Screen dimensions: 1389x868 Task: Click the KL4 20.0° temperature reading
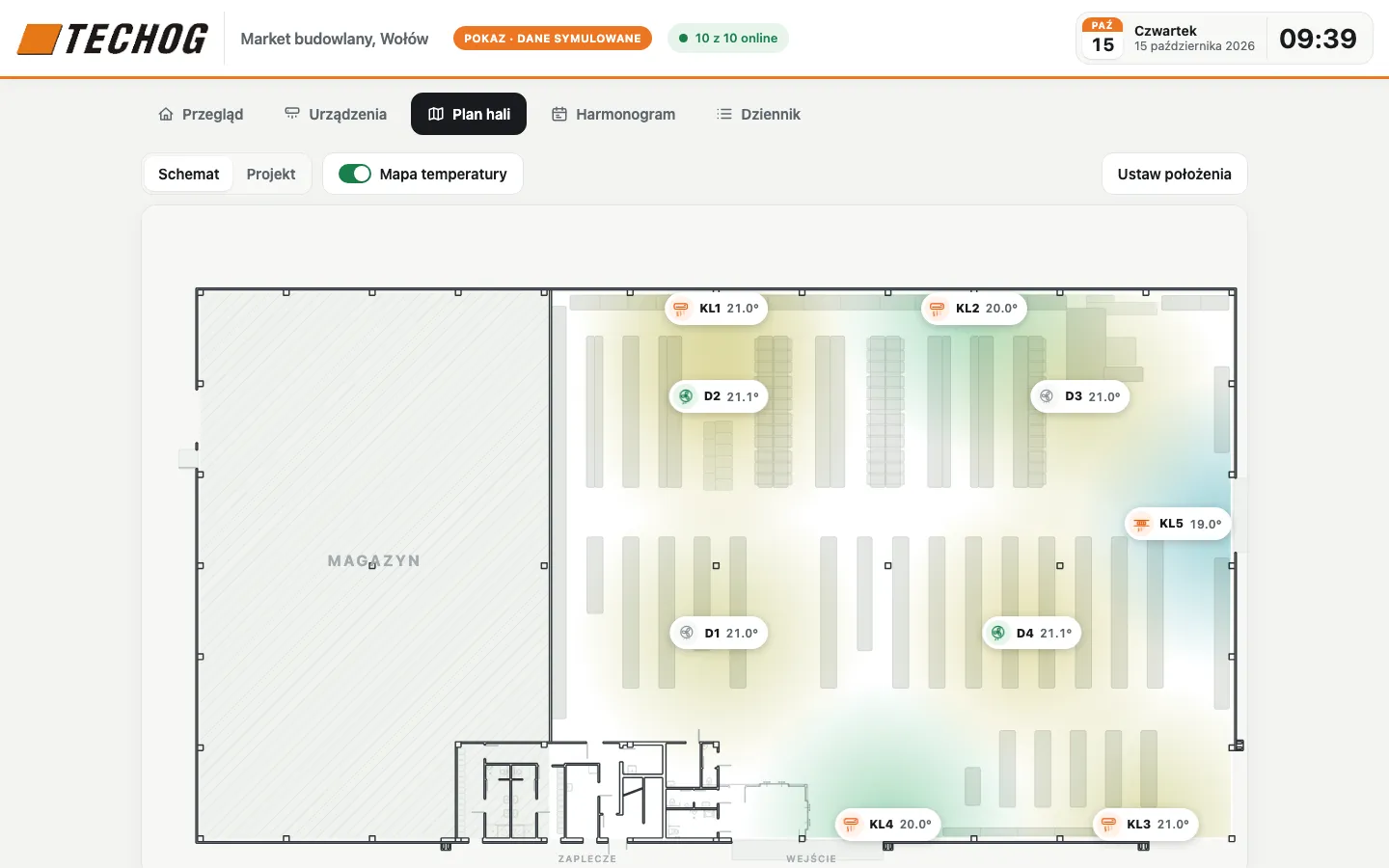point(915,825)
